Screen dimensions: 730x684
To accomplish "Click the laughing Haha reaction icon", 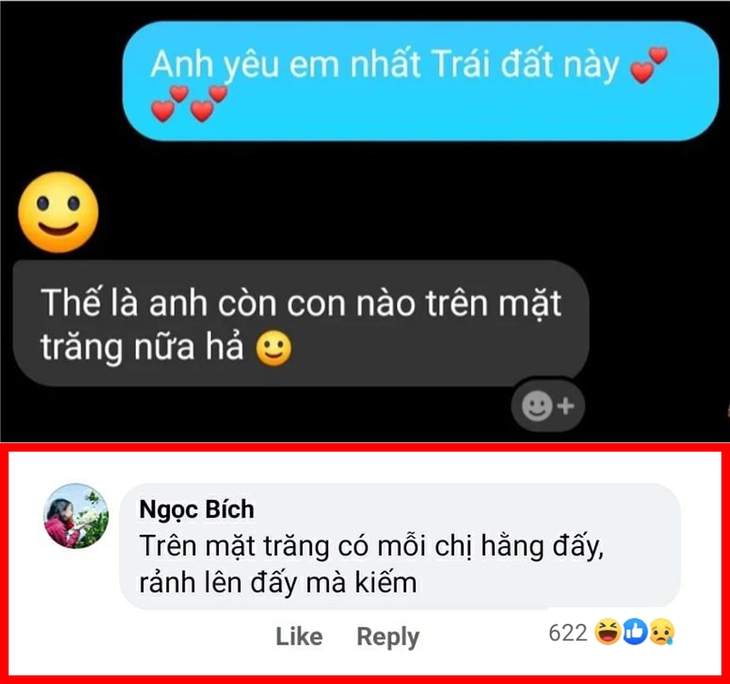I will [x=607, y=632].
